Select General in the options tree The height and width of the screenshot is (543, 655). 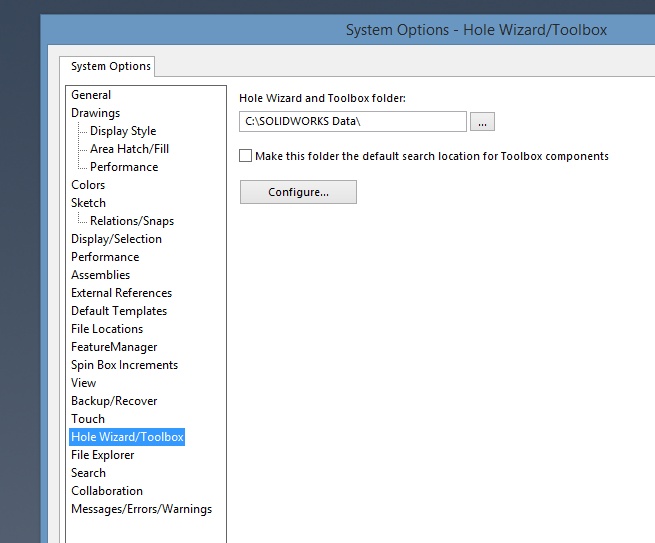(x=91, y=95)
